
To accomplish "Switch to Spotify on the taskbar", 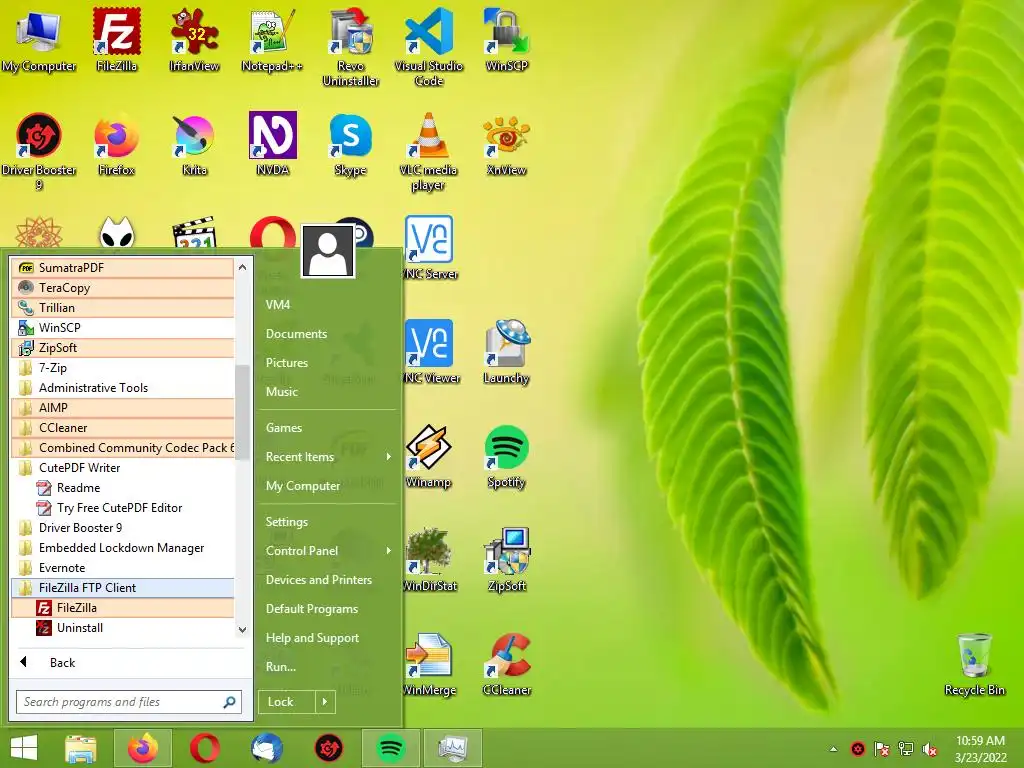I will (391, 748).
